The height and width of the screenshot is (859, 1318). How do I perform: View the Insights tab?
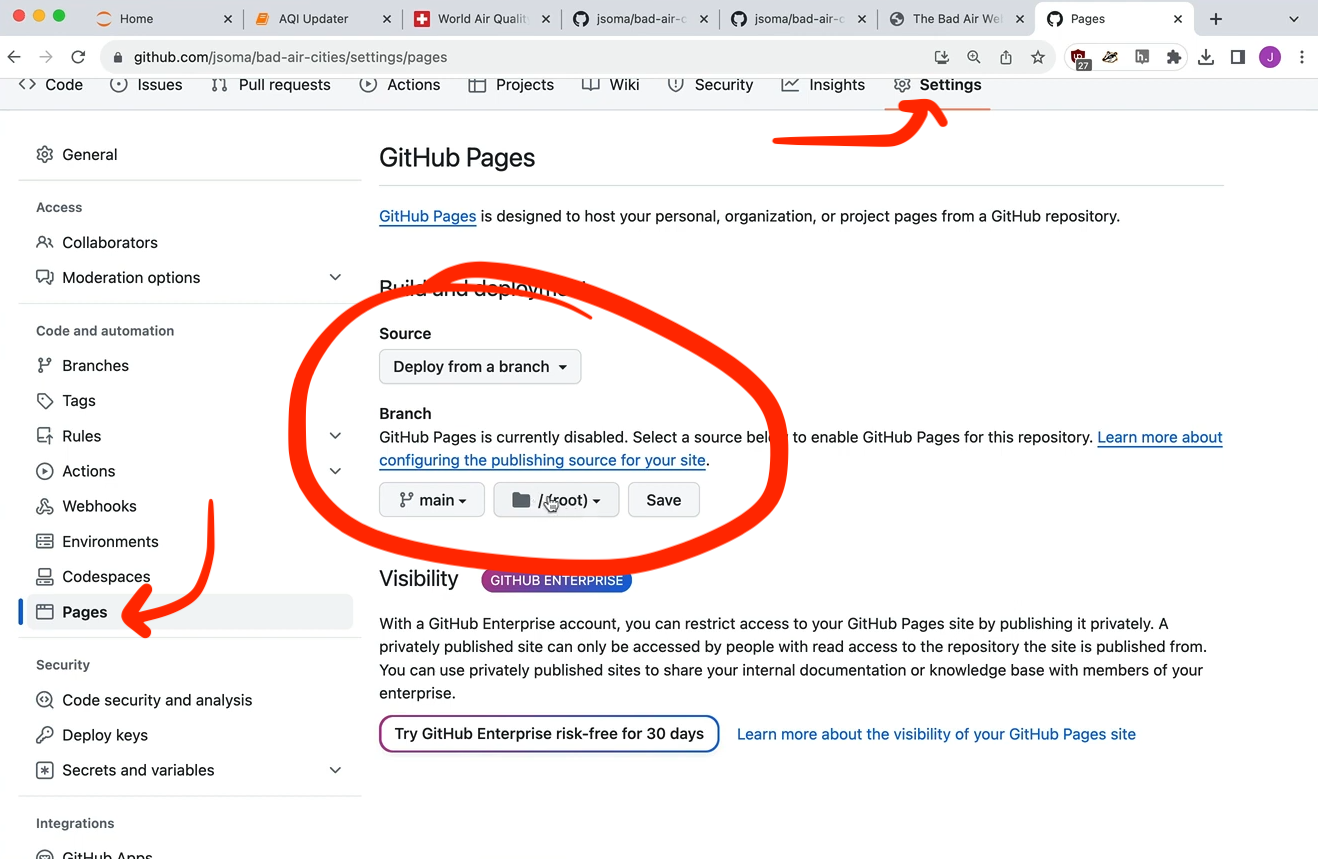pyautogui.click(x=823, y=85)
